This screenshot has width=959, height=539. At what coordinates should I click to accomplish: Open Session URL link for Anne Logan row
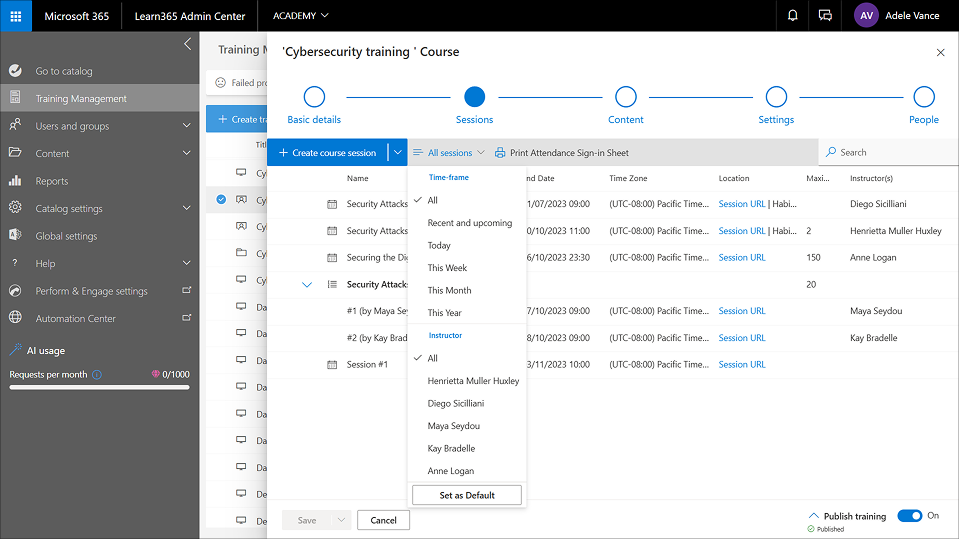[x=742, y=258]
